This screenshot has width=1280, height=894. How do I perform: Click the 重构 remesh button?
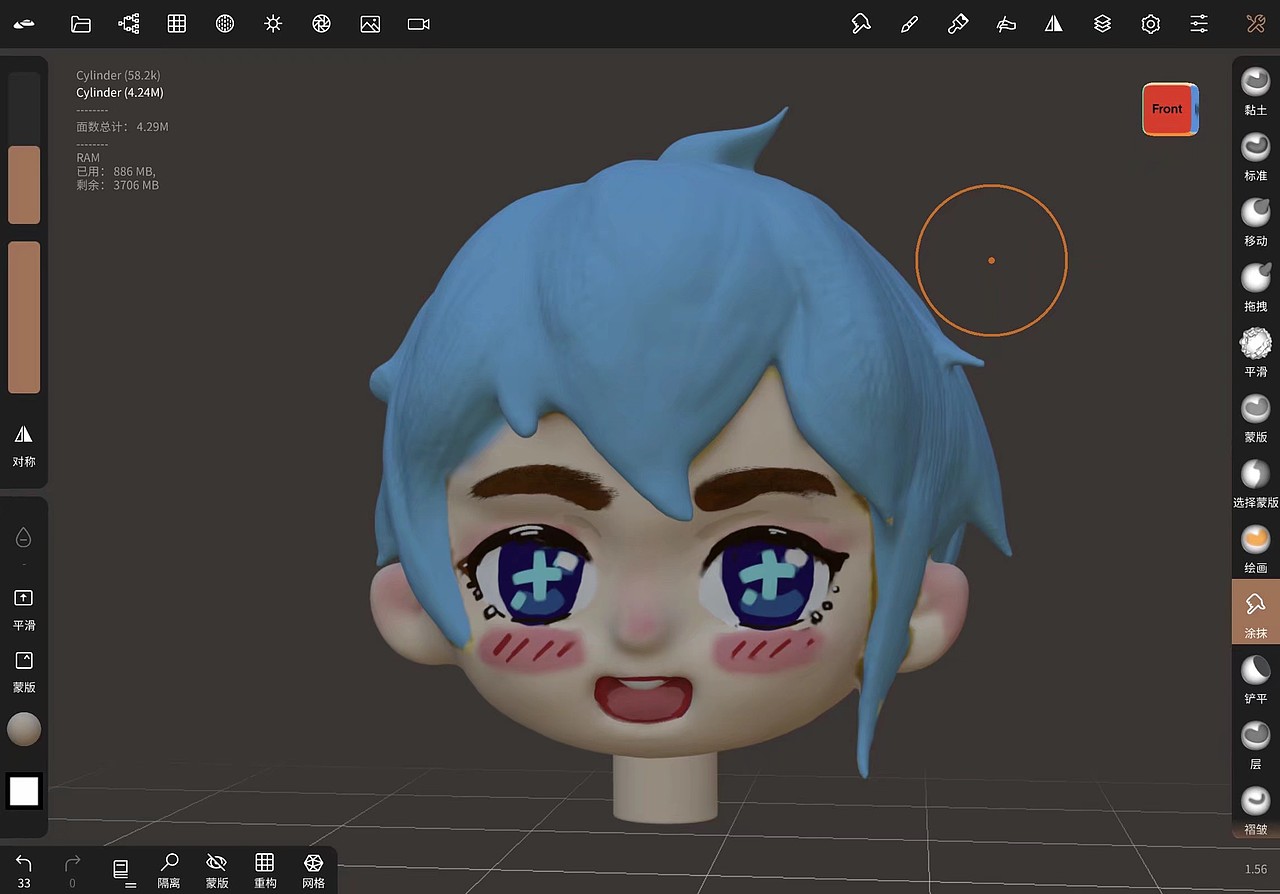point(265,870)
